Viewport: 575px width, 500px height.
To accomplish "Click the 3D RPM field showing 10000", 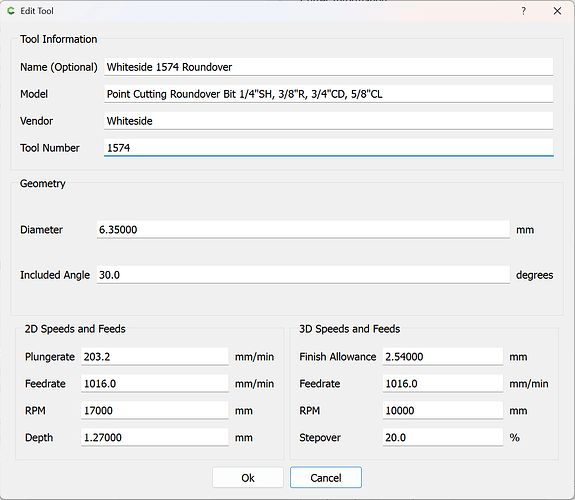I will [x=443, y=410].
